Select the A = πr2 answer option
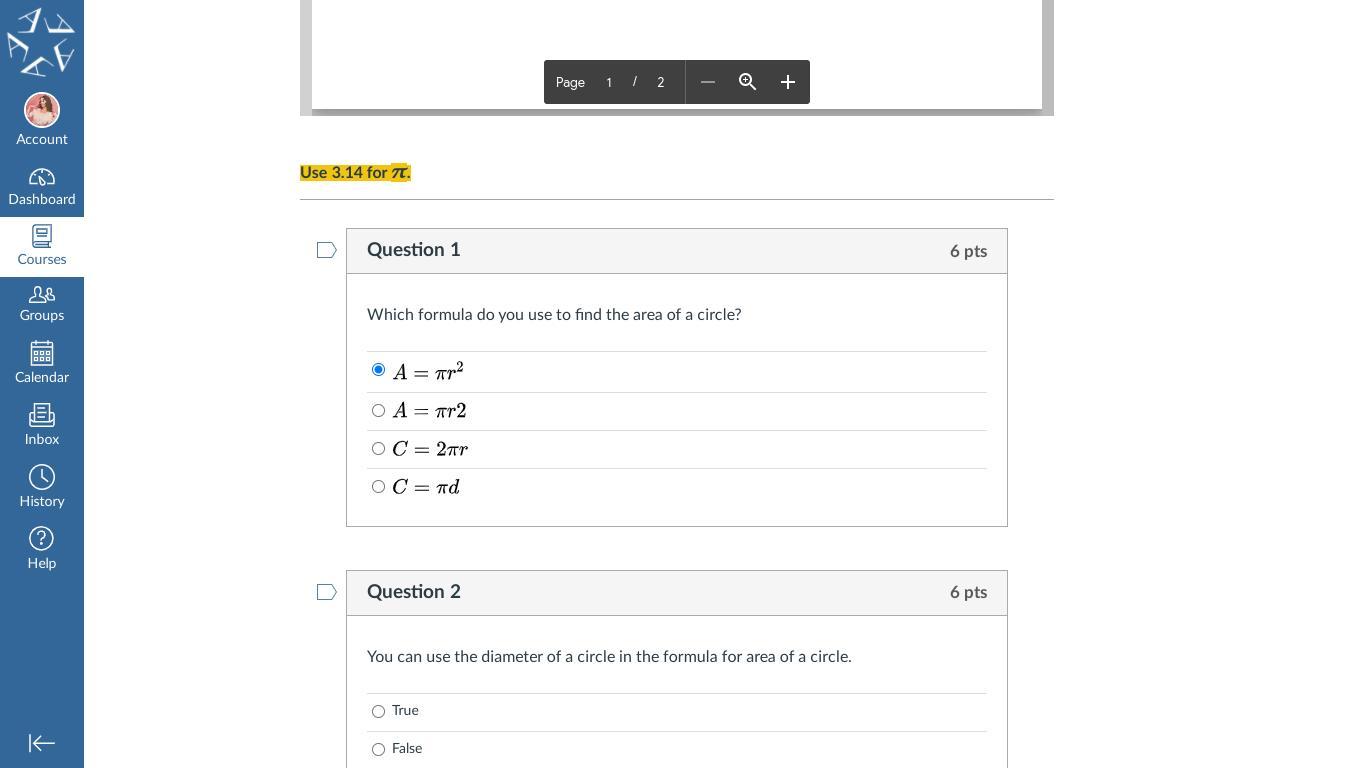 tap(378, 411)
